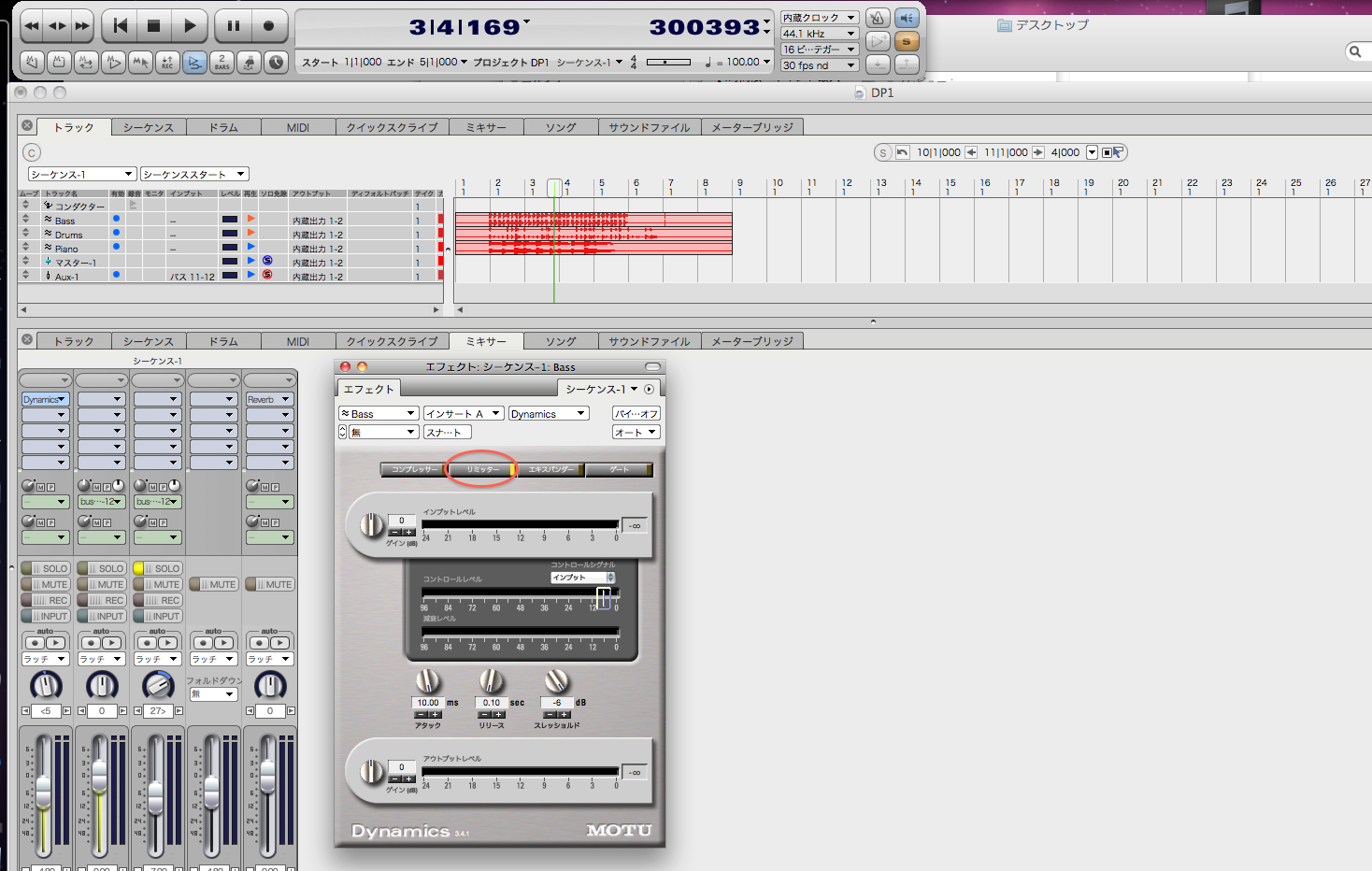Click the pan left arrow beside <5 value

(x=25, y=711)
